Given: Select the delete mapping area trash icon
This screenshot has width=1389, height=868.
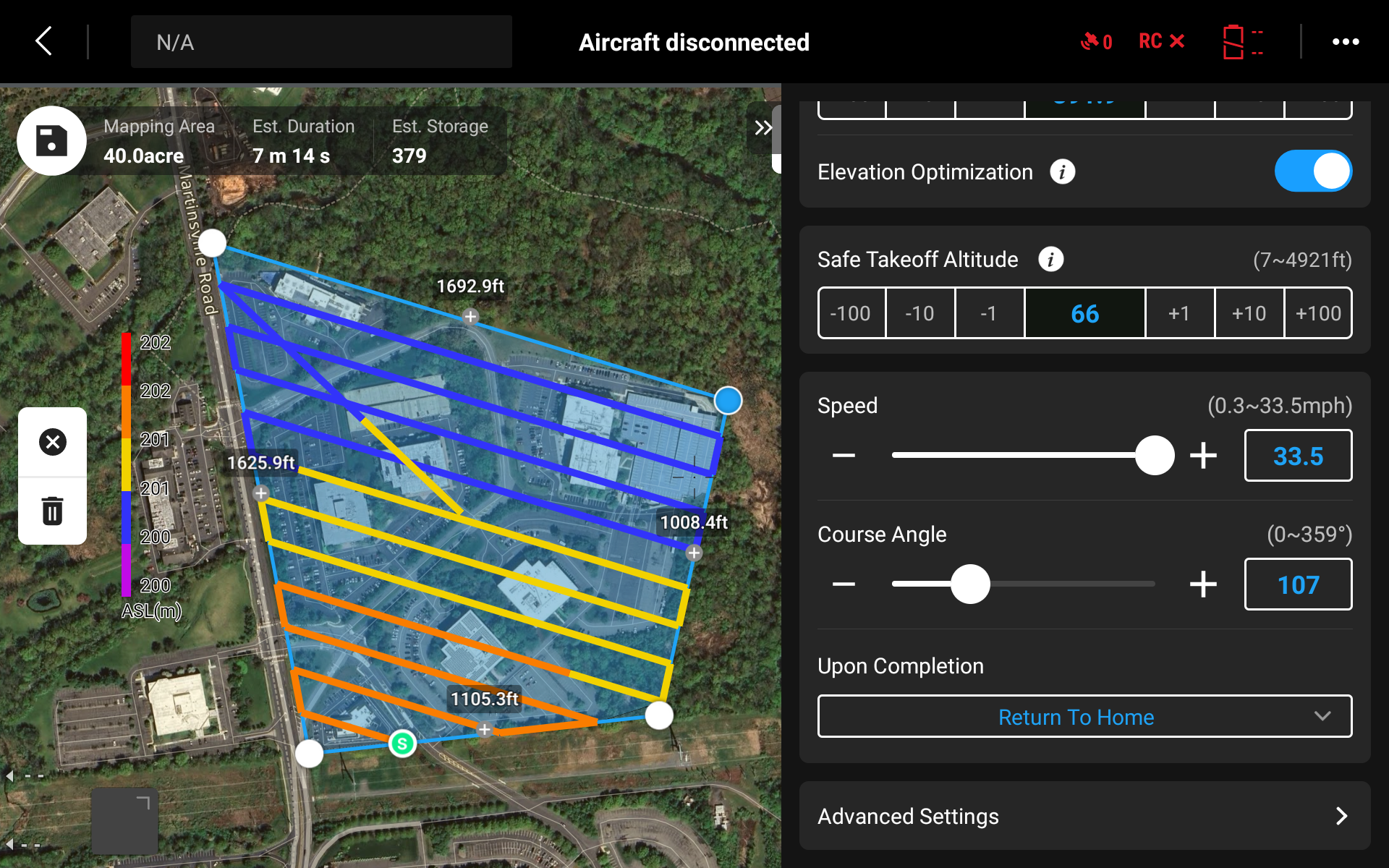Looking at the screenshot, I should 52,511.
